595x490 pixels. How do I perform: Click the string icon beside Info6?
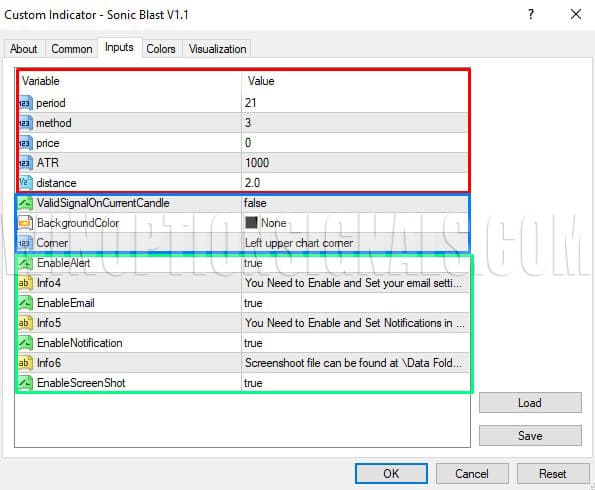(25, 363)
